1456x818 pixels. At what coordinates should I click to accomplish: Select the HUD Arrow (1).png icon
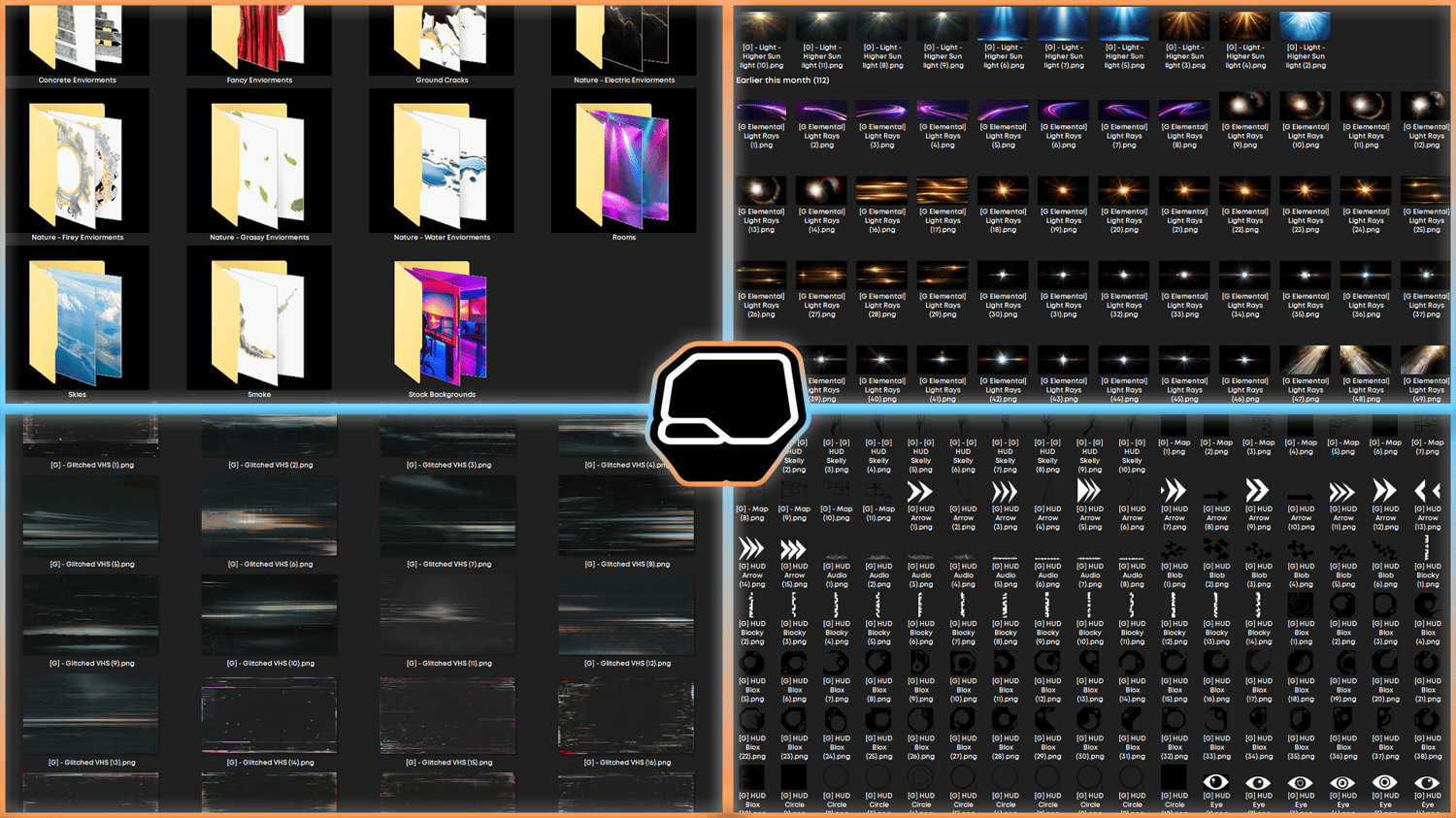(920, 491)
